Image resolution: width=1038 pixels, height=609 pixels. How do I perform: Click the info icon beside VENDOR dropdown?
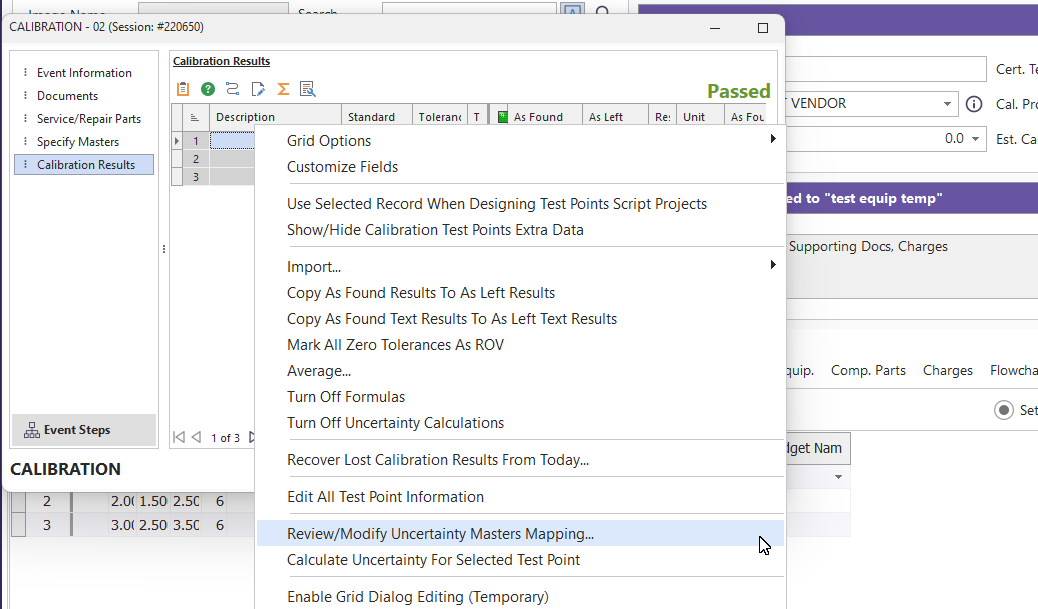pyautogui.click(x=974, y=104)
